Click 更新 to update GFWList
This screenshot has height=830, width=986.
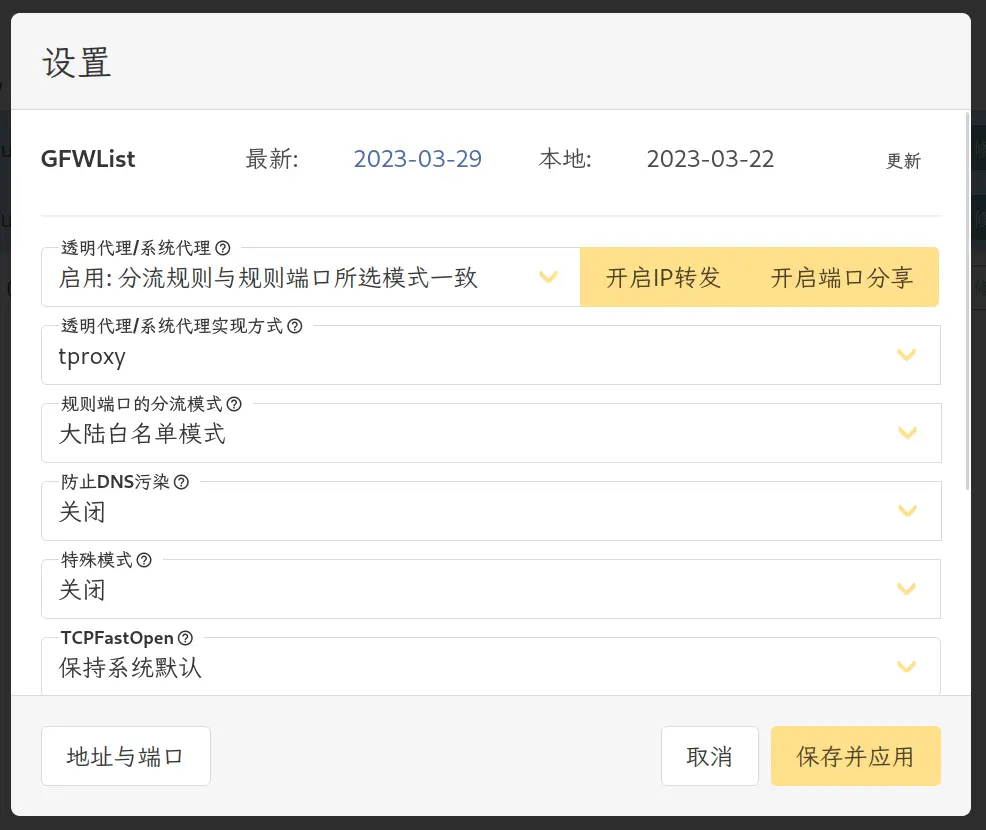903,161
